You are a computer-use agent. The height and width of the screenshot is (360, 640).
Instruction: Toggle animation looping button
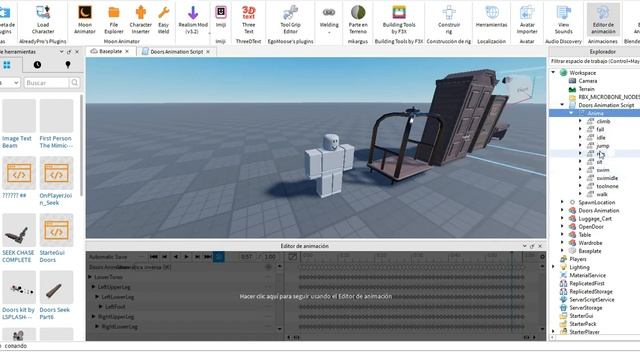pyautogui.click(x=219, y=257)
